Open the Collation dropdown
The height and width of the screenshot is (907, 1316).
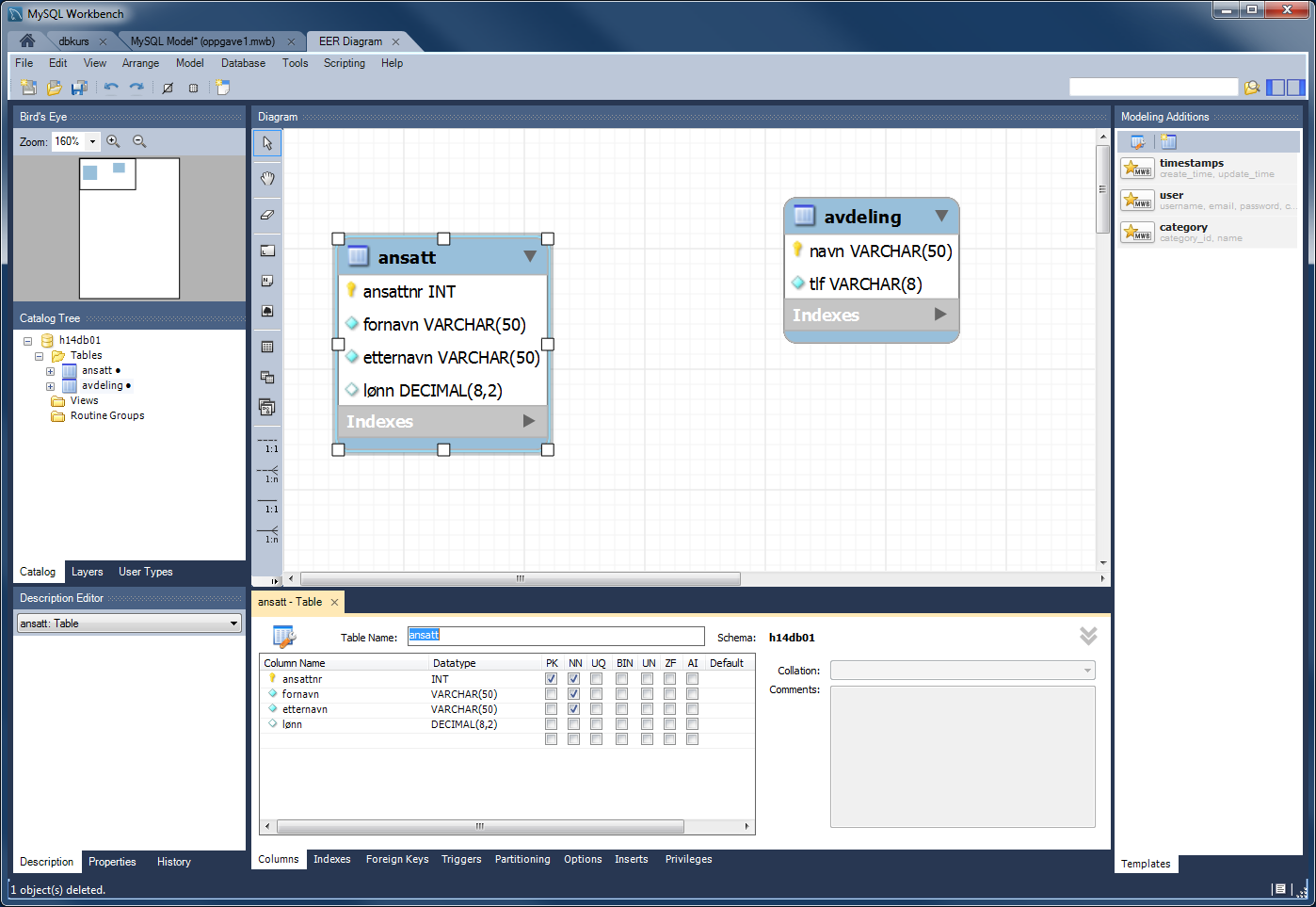[962, 671]
